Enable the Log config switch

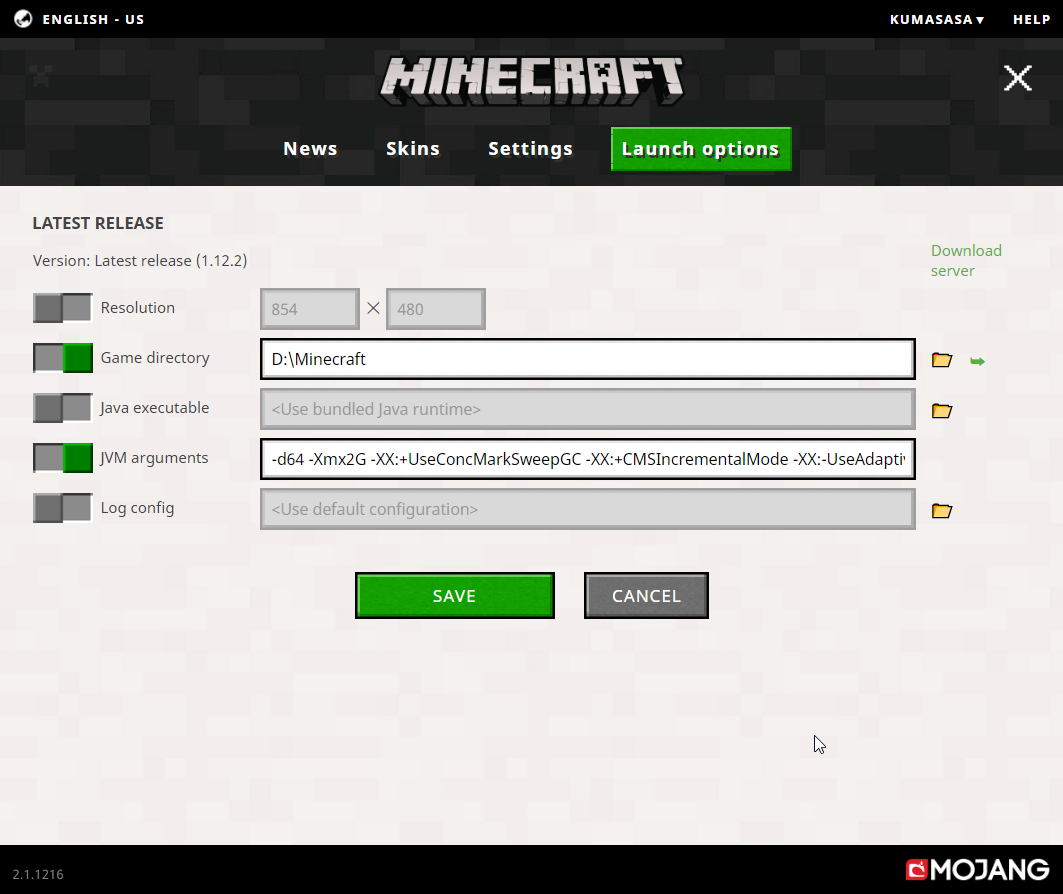pyautogui.click(x=62, y=508)
